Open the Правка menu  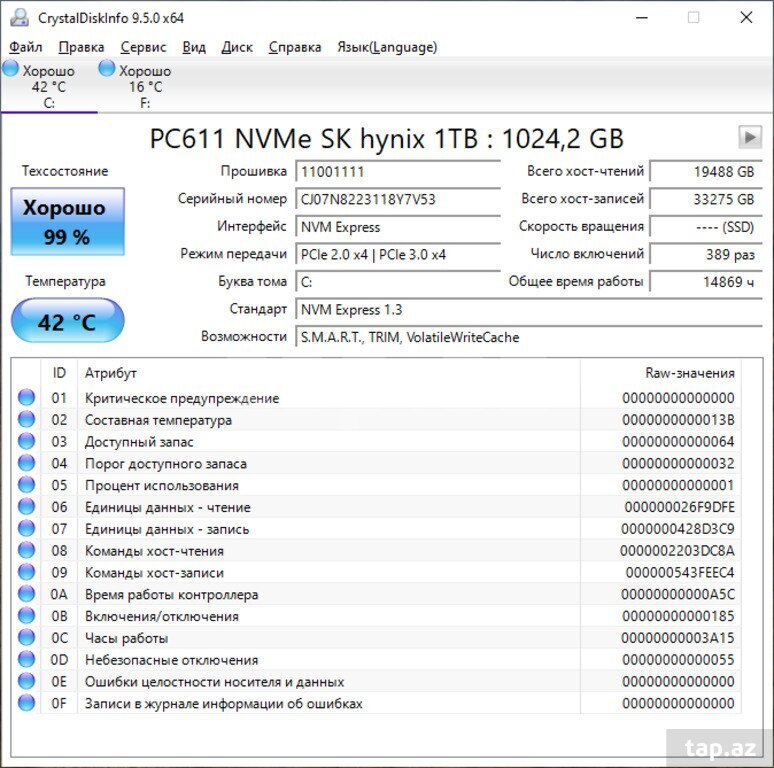(x=81, y=47)
